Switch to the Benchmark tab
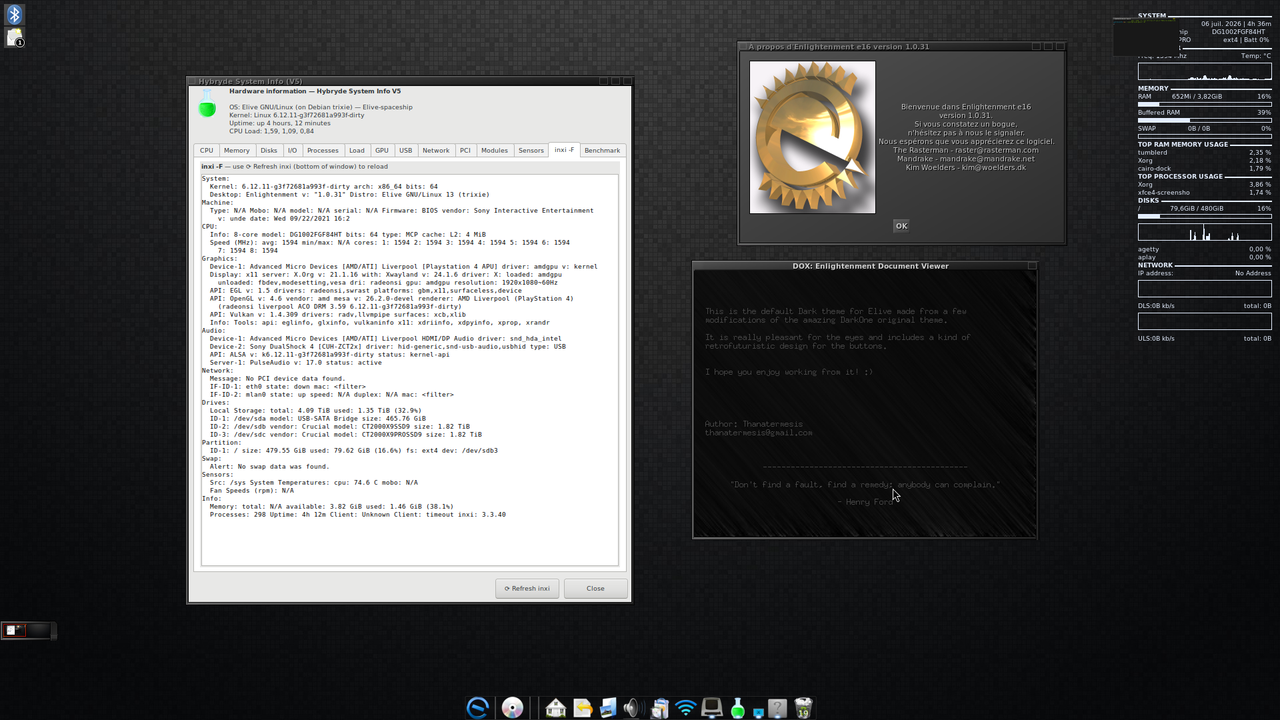1280x720 pixels. point(602,150)
